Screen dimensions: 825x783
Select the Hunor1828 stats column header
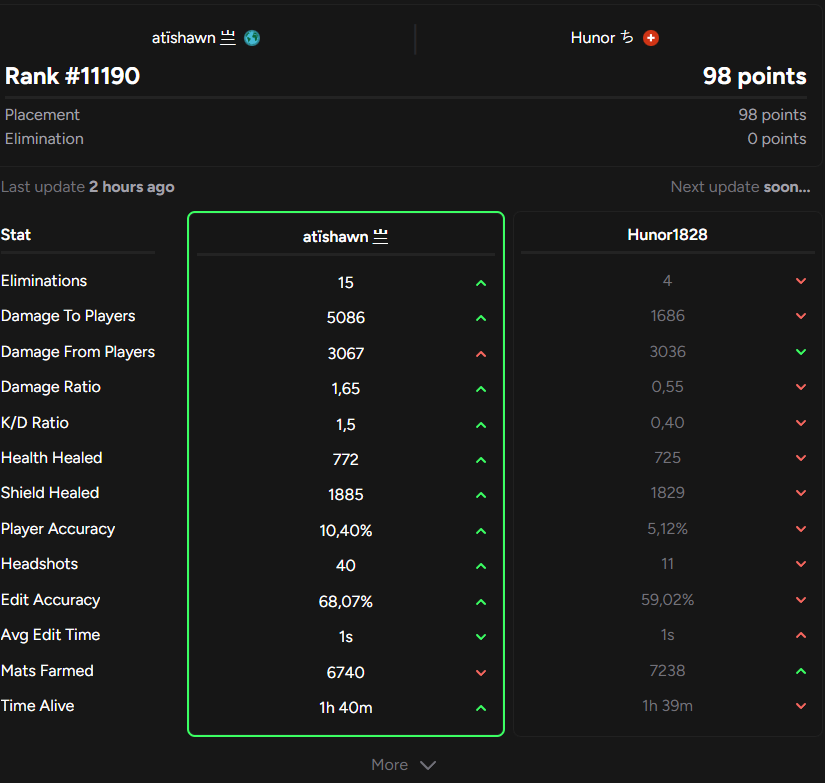pos(667,235)
